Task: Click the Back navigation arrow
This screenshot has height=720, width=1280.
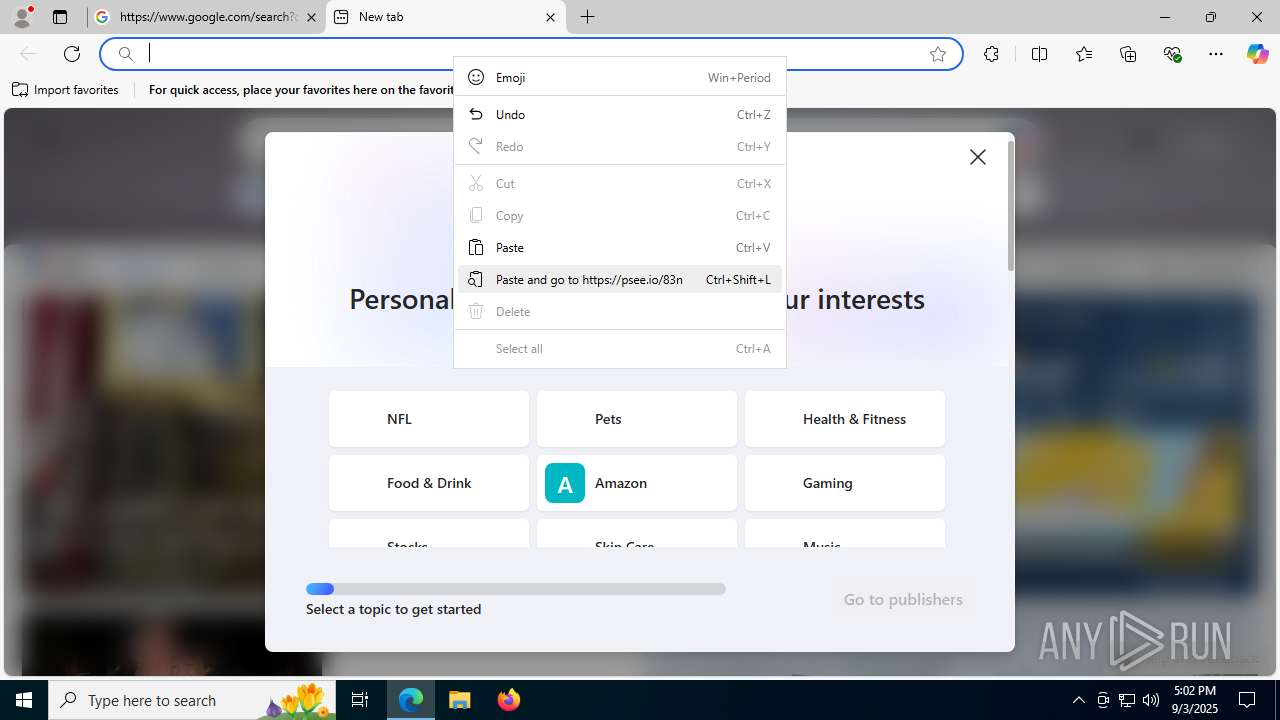Action: click(x=28, y=54)
